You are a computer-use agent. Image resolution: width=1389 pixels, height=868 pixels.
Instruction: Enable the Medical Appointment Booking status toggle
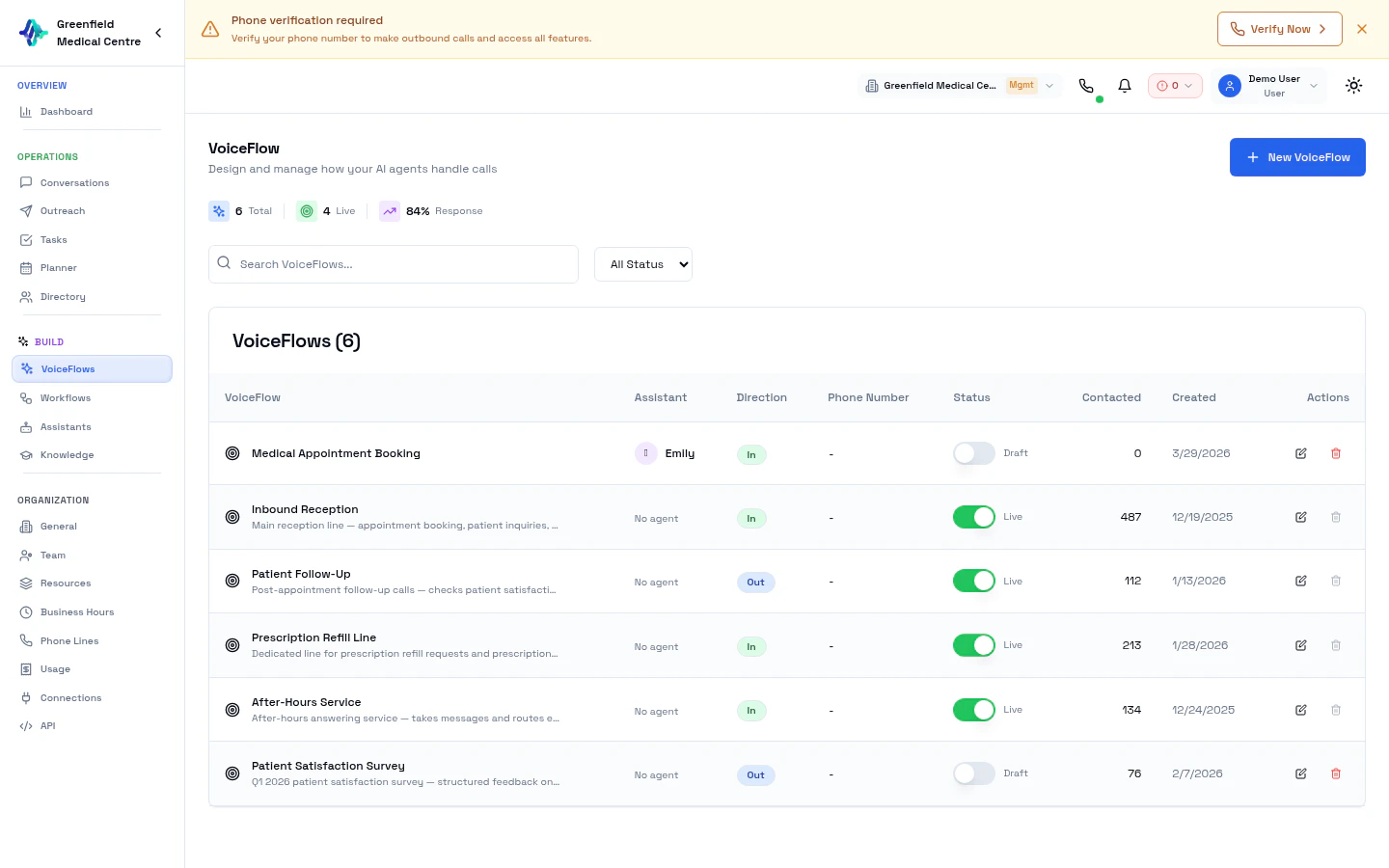[973, 453]
